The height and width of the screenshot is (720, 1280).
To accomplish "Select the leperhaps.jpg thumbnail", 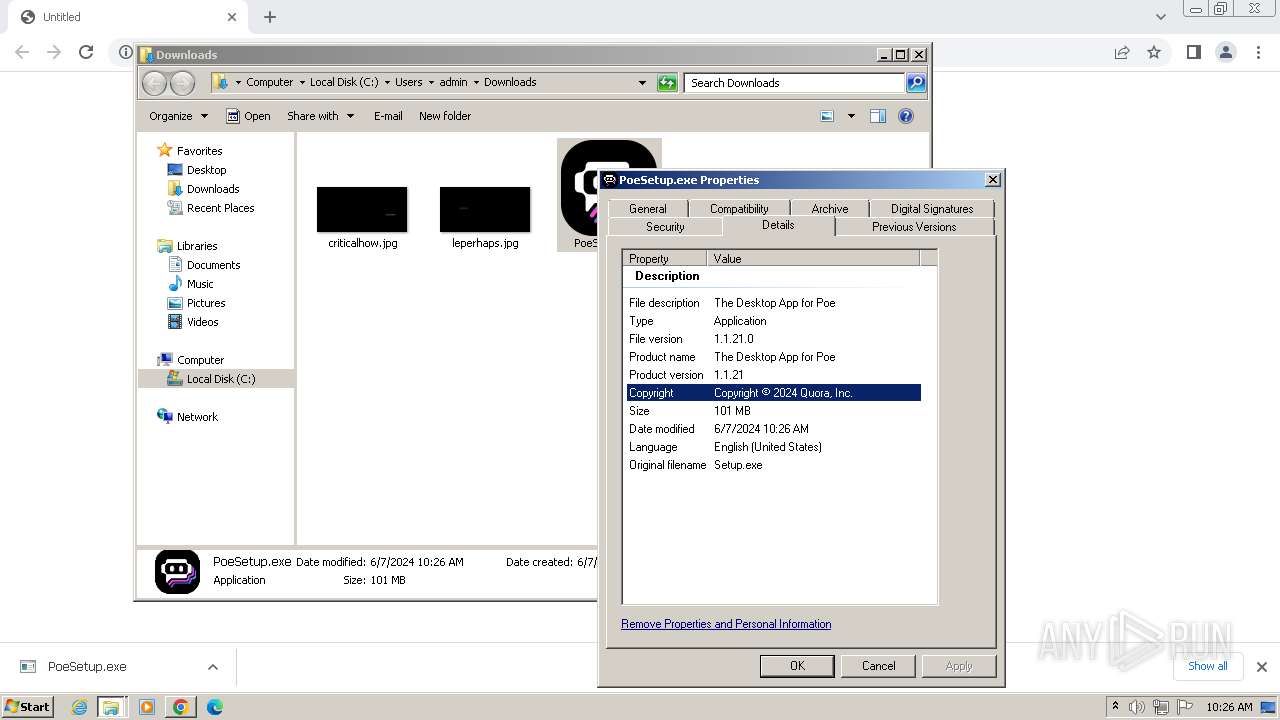I will point(485,209).
